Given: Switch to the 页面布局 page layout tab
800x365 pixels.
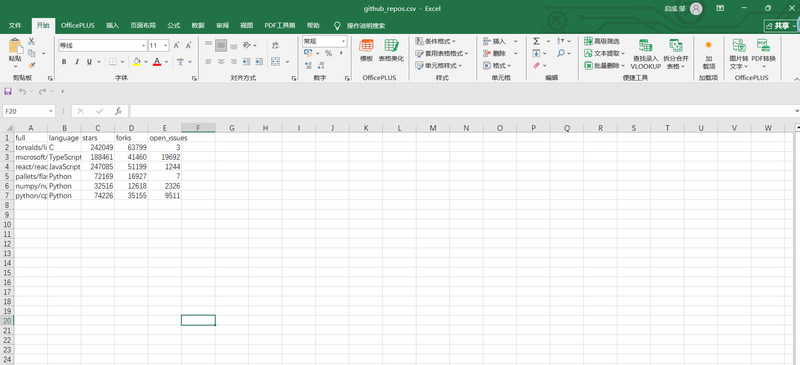Looking at the screenshot, I should pos(143,26).
